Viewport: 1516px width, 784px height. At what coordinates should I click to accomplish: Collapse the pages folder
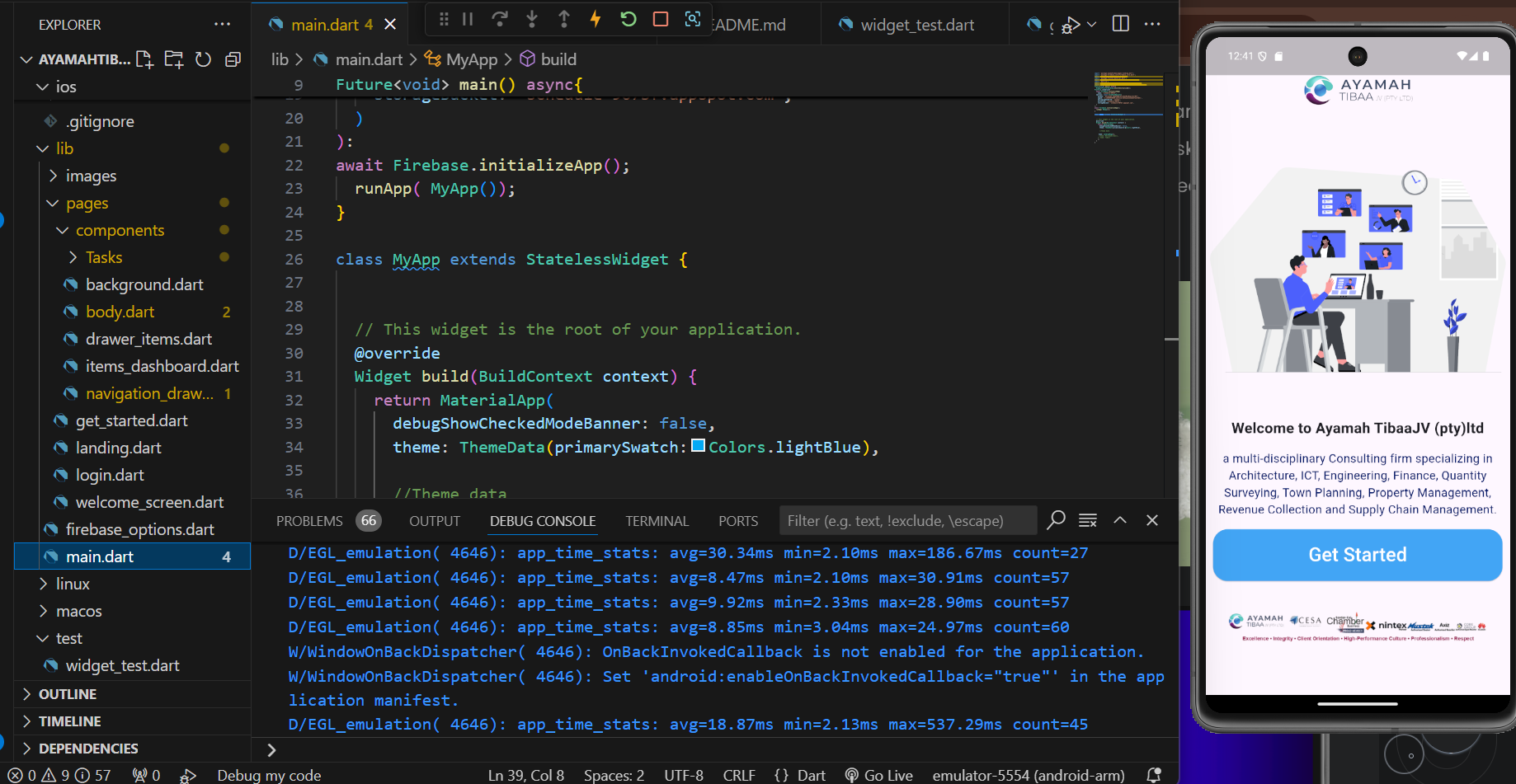click(x=53, y=203)
